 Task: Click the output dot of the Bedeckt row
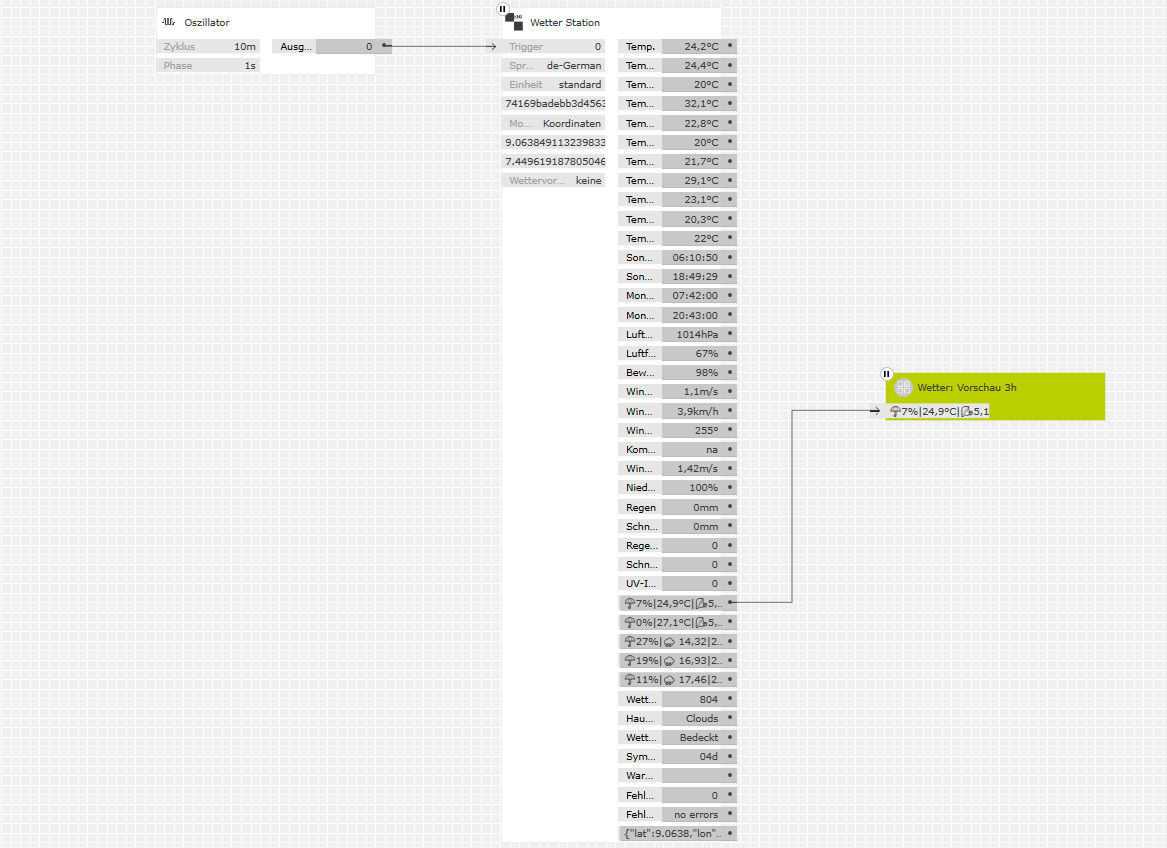pyautogui.click(x=730, y=737)
